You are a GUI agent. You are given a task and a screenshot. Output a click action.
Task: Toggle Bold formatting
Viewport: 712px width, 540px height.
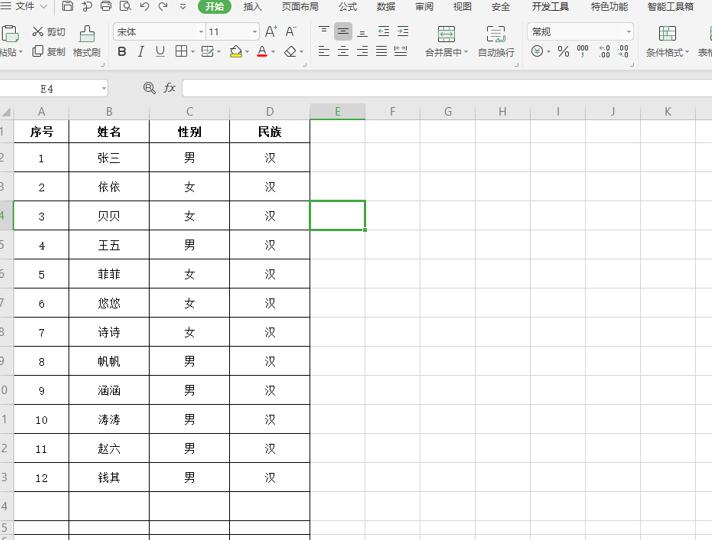coord(122,51)
